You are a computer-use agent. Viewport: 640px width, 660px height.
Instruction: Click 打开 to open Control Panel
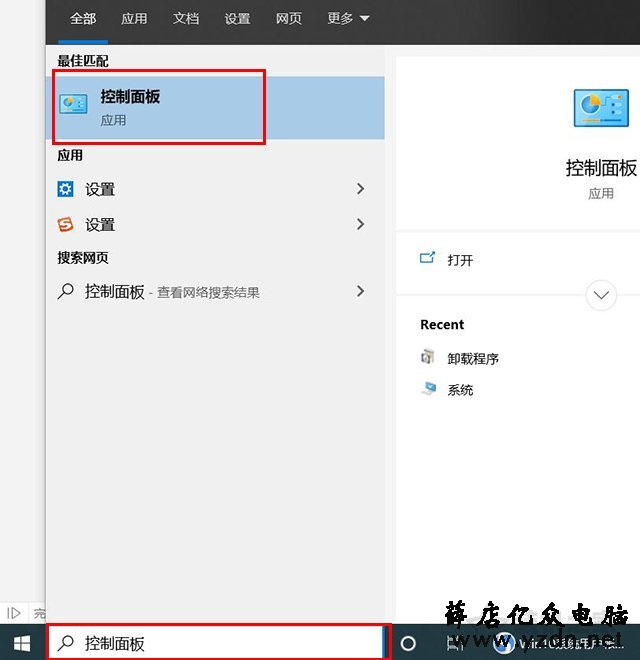[460, 260]
